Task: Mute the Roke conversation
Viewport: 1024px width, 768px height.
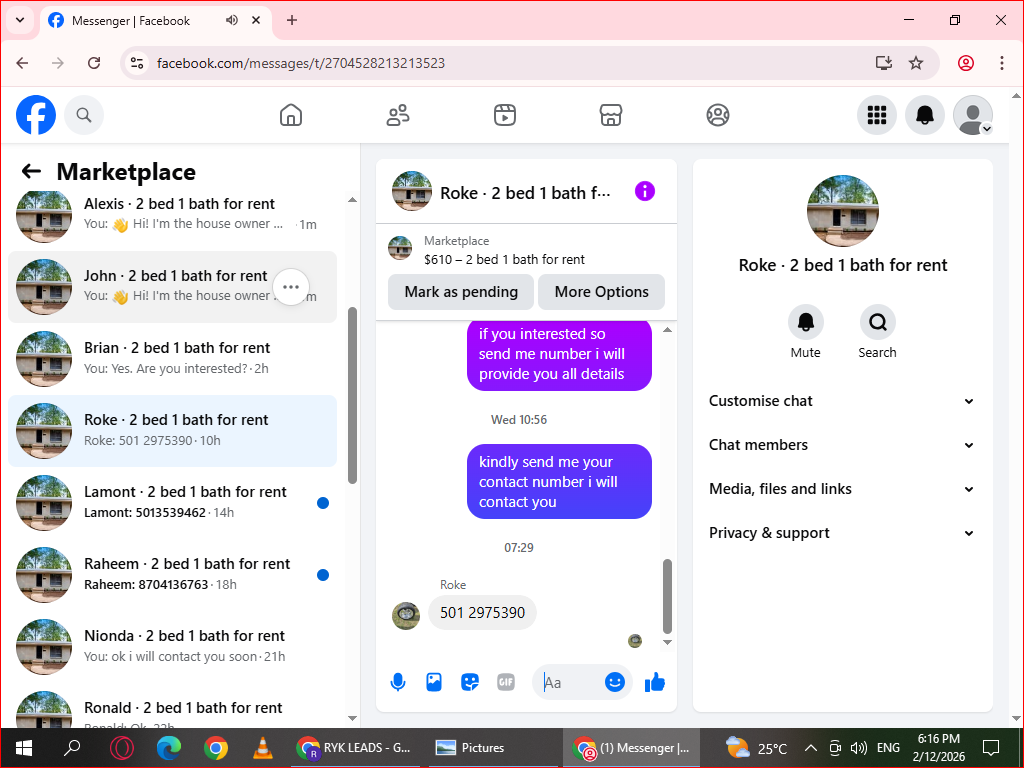Action: (805, 323)
